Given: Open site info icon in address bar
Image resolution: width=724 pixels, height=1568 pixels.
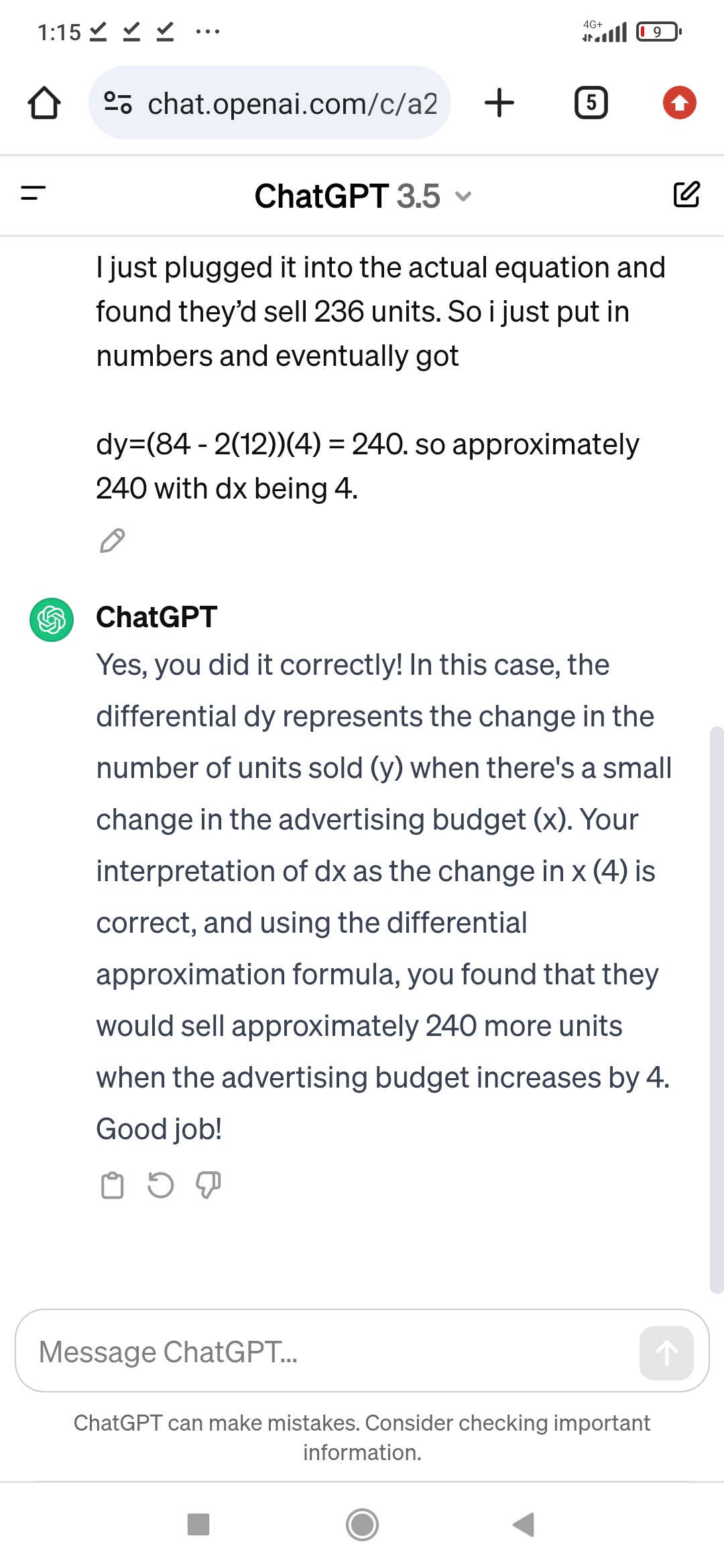Looking at the screenshot, I should tap(118, 103).
